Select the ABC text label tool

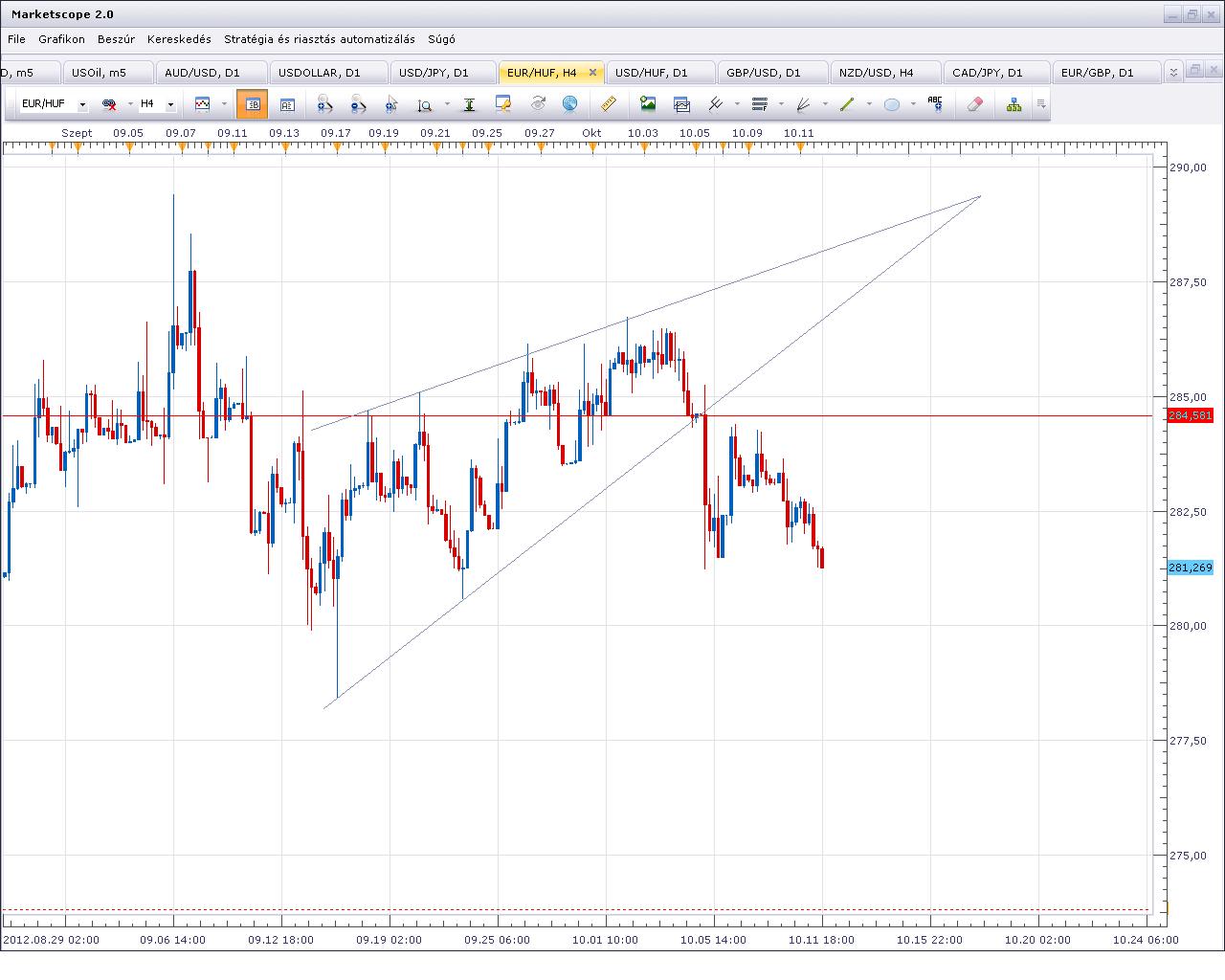pos(935,103)
